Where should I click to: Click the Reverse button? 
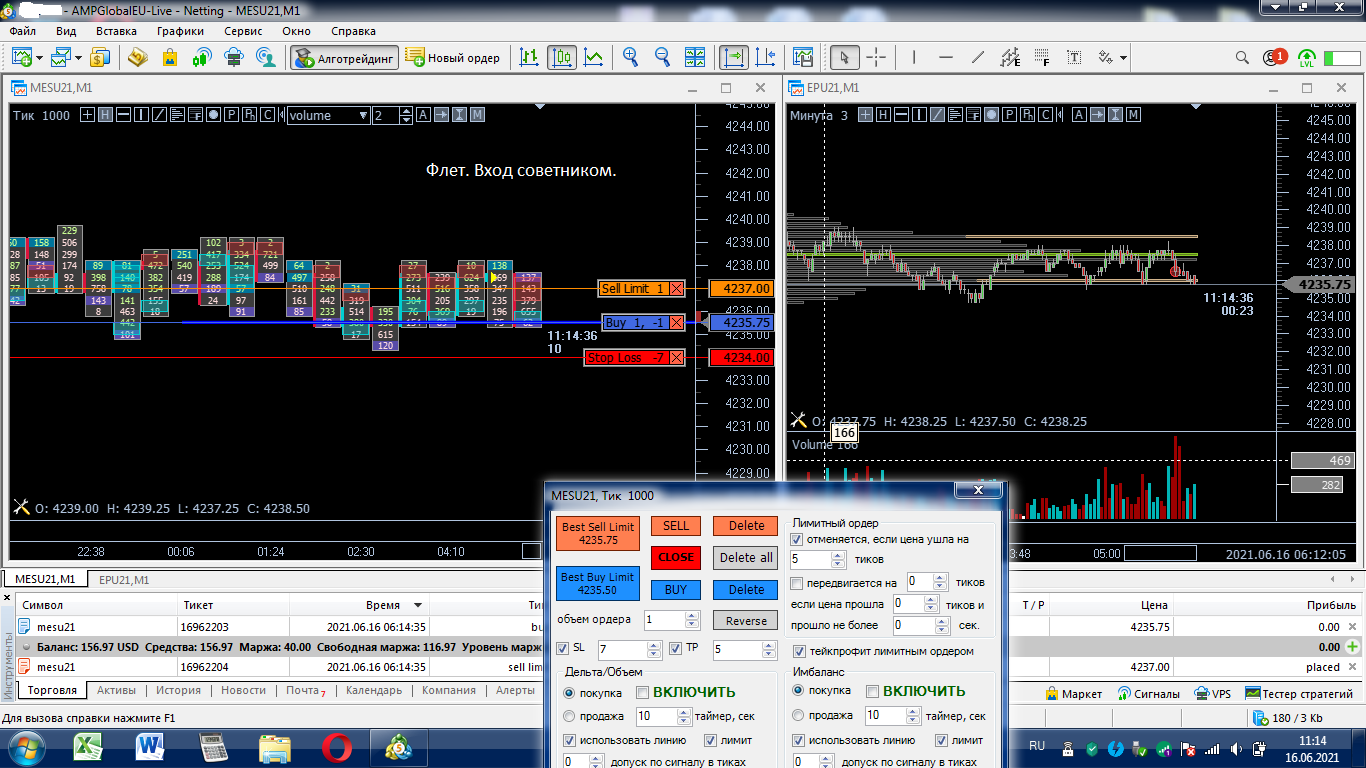click(746, 621)
